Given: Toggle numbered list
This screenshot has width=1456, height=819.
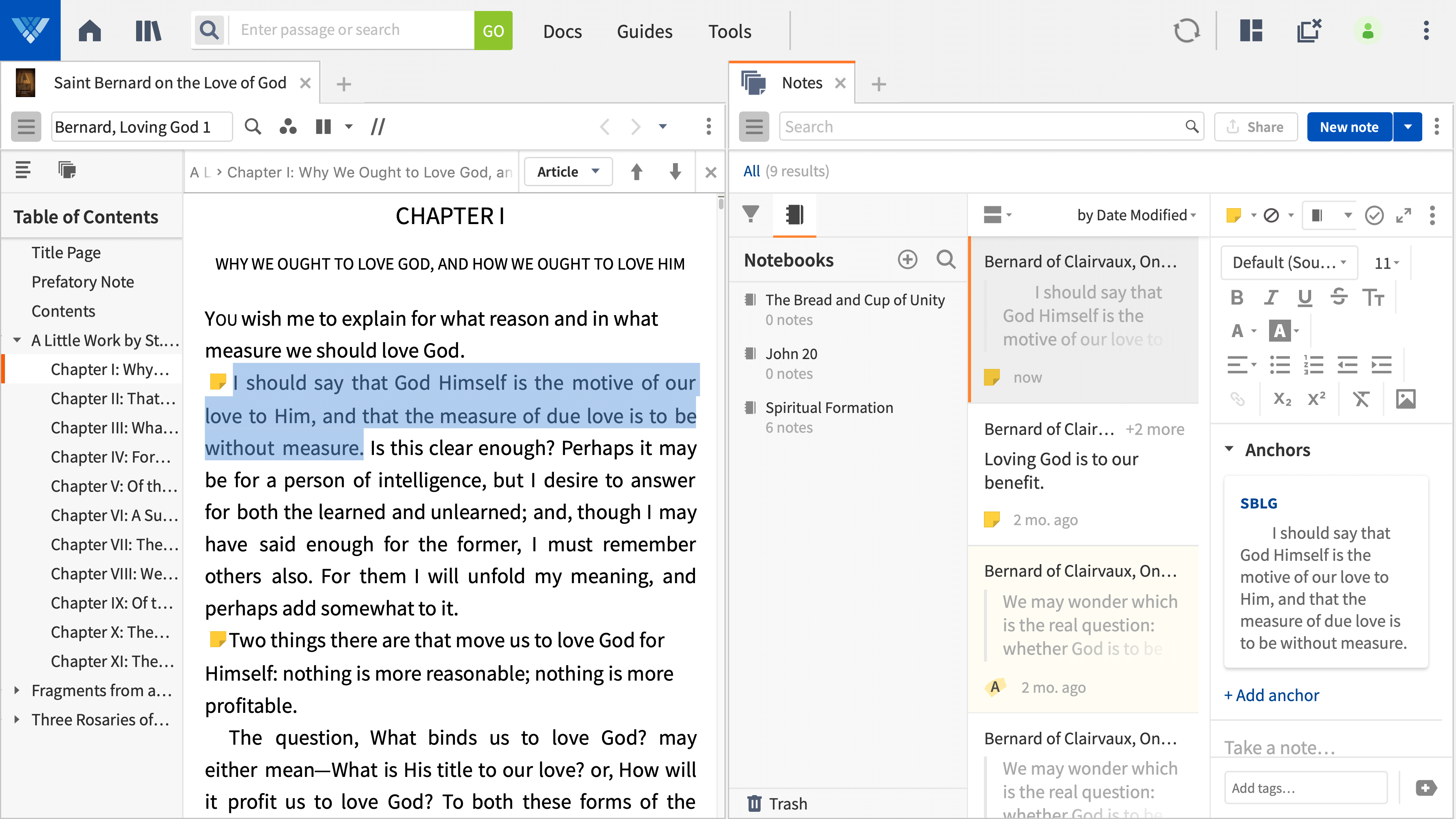Looking at the screenshot, I should pos(1313,364).
